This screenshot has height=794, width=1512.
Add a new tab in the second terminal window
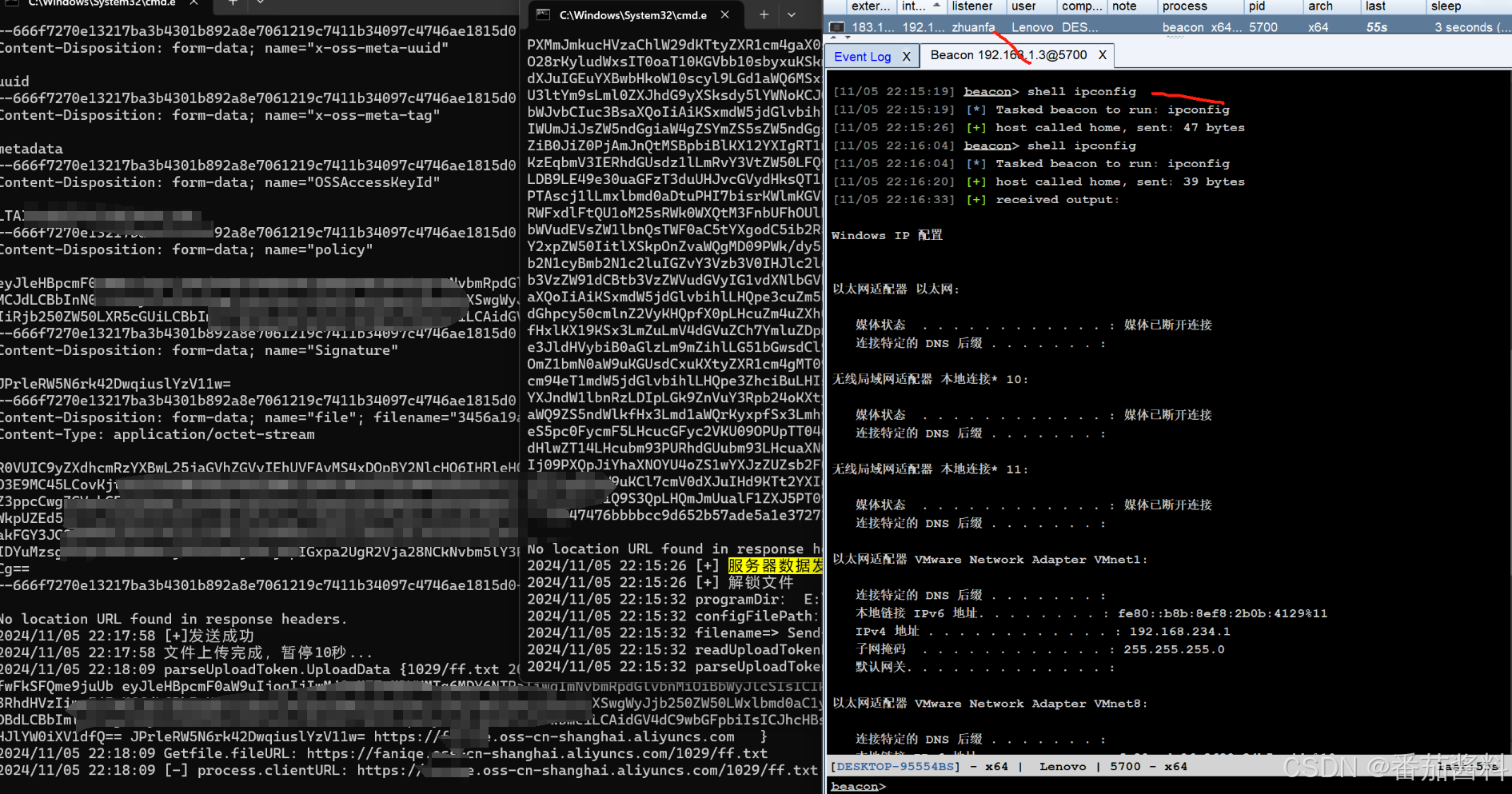click(764, 14)
